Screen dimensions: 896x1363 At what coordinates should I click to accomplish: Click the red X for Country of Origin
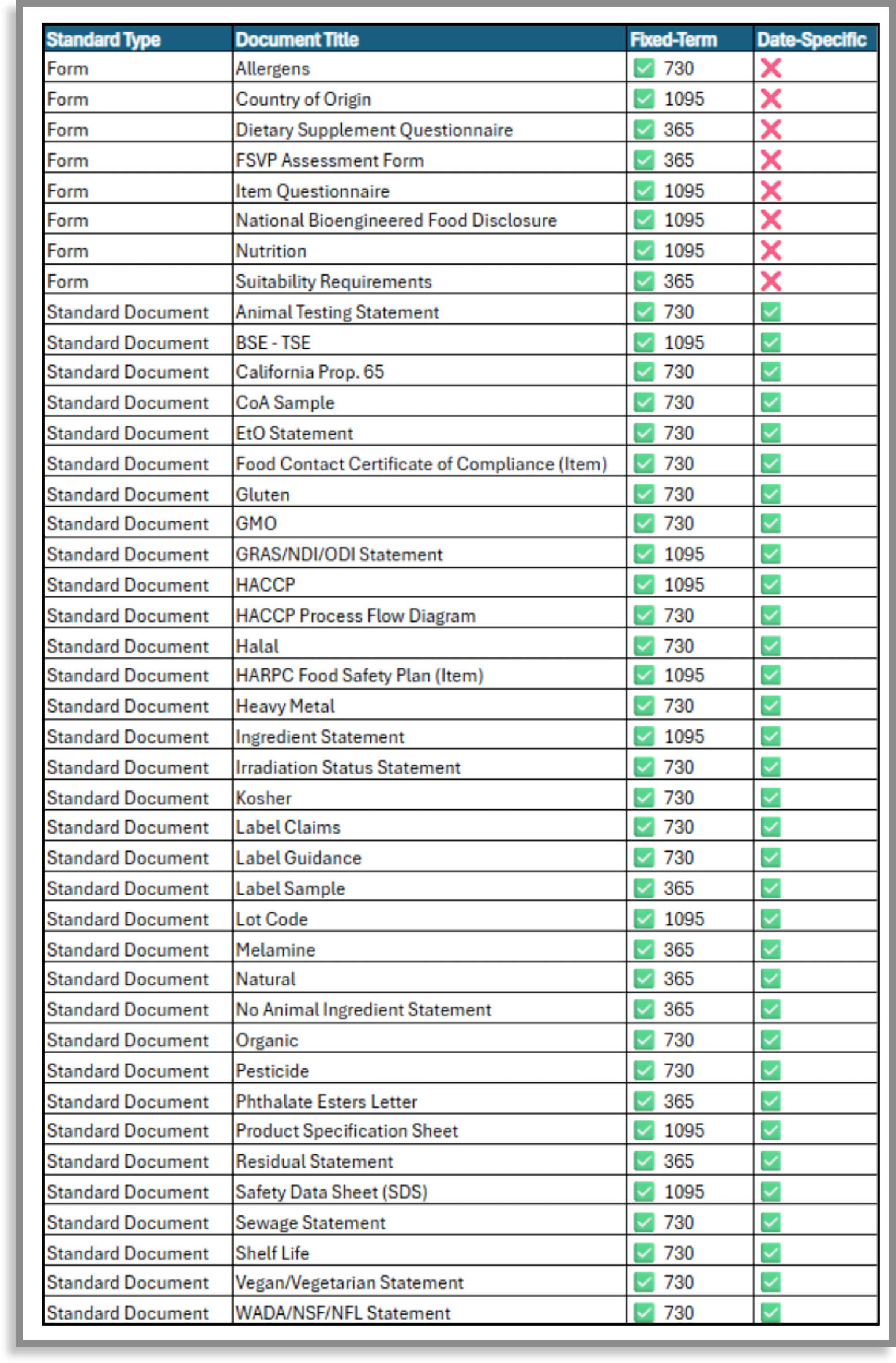[770, 99]
